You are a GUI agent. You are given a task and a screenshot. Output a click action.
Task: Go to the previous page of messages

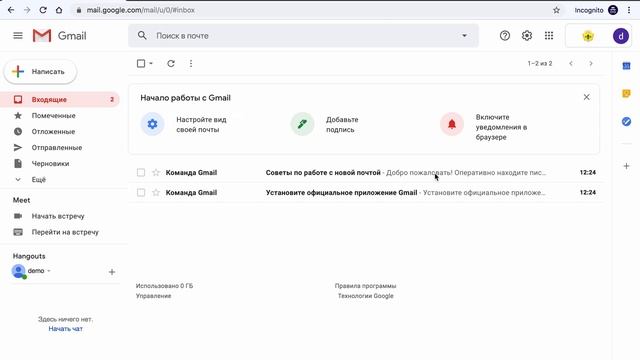point(571,63)
